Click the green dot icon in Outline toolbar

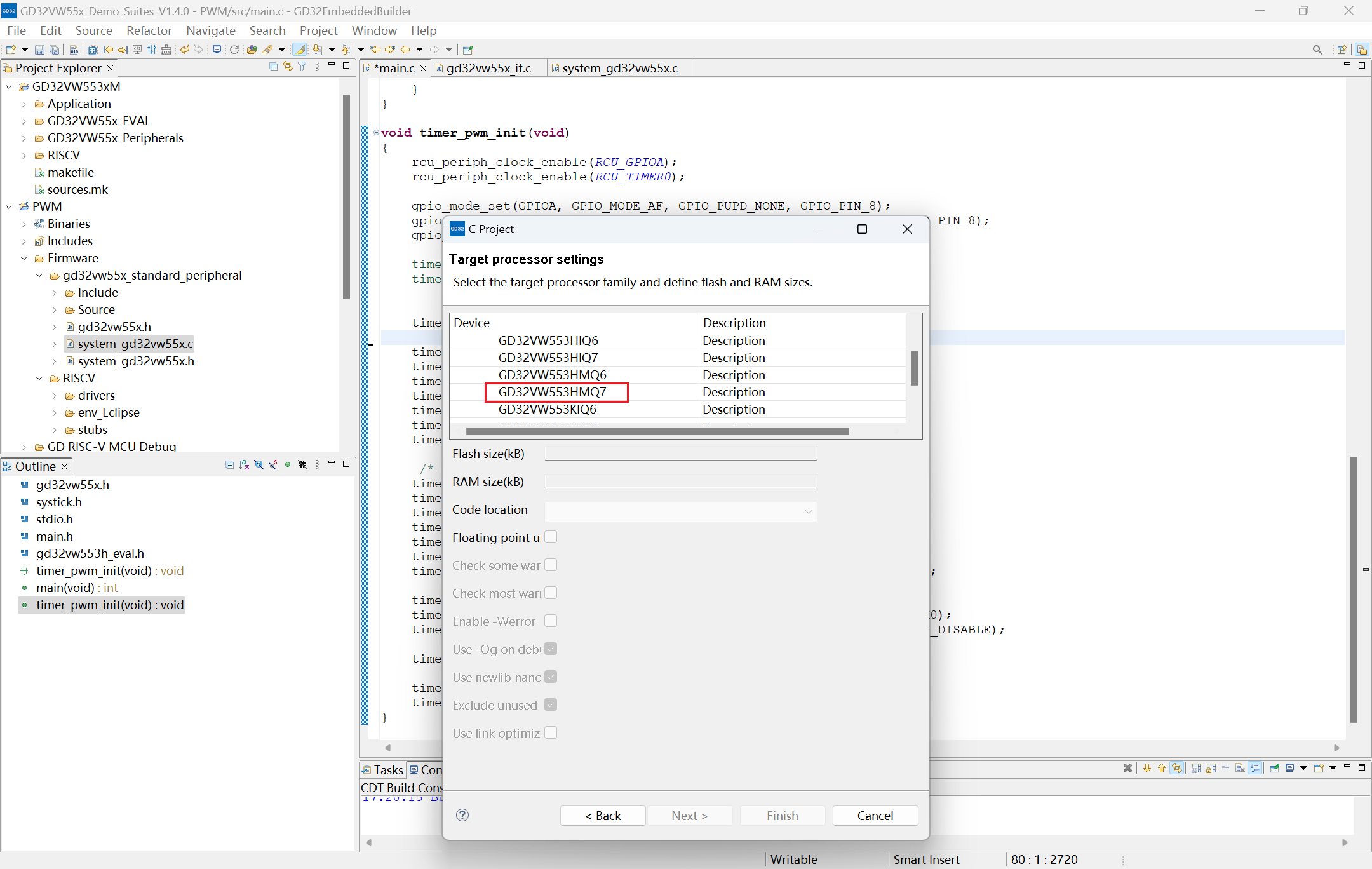coord(288,465)
